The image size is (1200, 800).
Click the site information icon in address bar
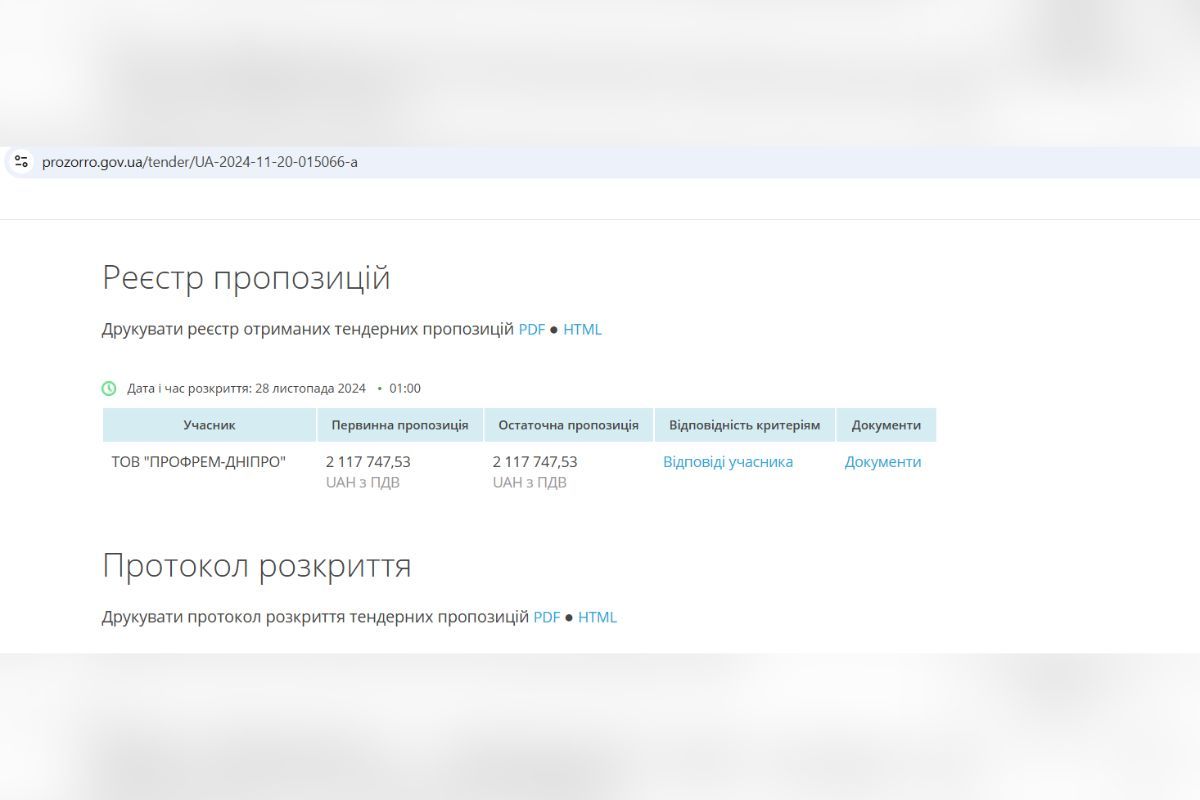point(22,160)
